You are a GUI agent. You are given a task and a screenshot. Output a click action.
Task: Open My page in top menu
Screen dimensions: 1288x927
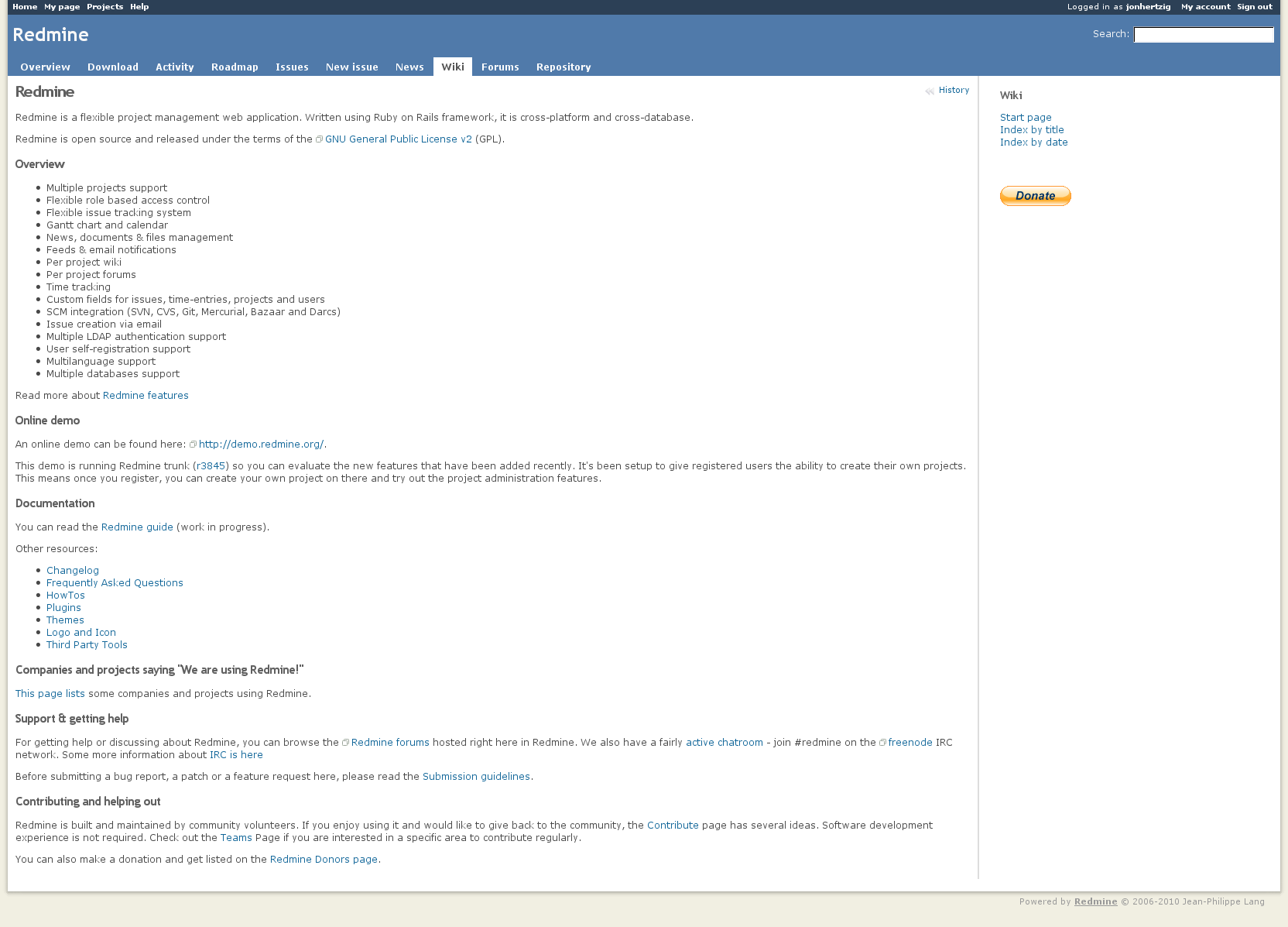point(62,7)
